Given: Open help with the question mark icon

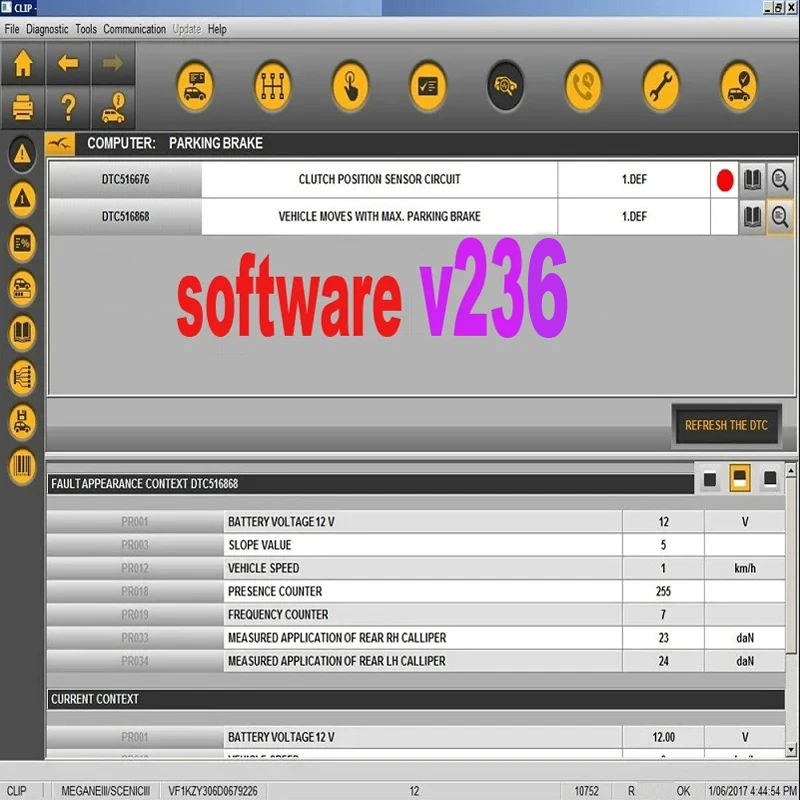Looking at the screenshot, I should click(68, 108).
